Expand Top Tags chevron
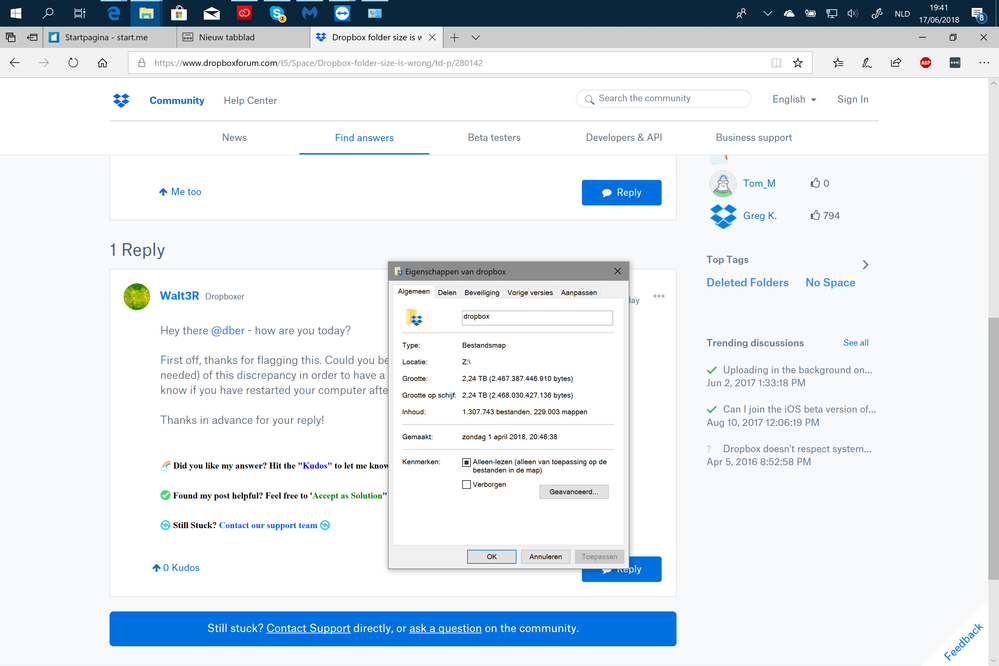Image resolution: width=999 pixels, height=666 pixels. coord(865,264)
